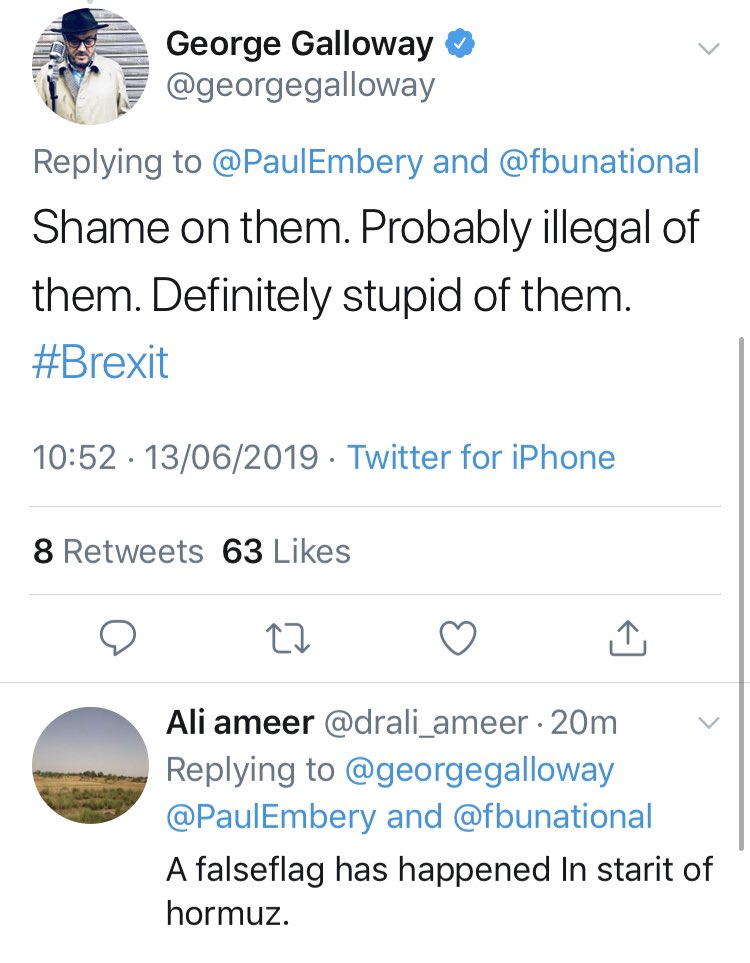
Task: View the 8 Retweets list
Action: [118, 551]
